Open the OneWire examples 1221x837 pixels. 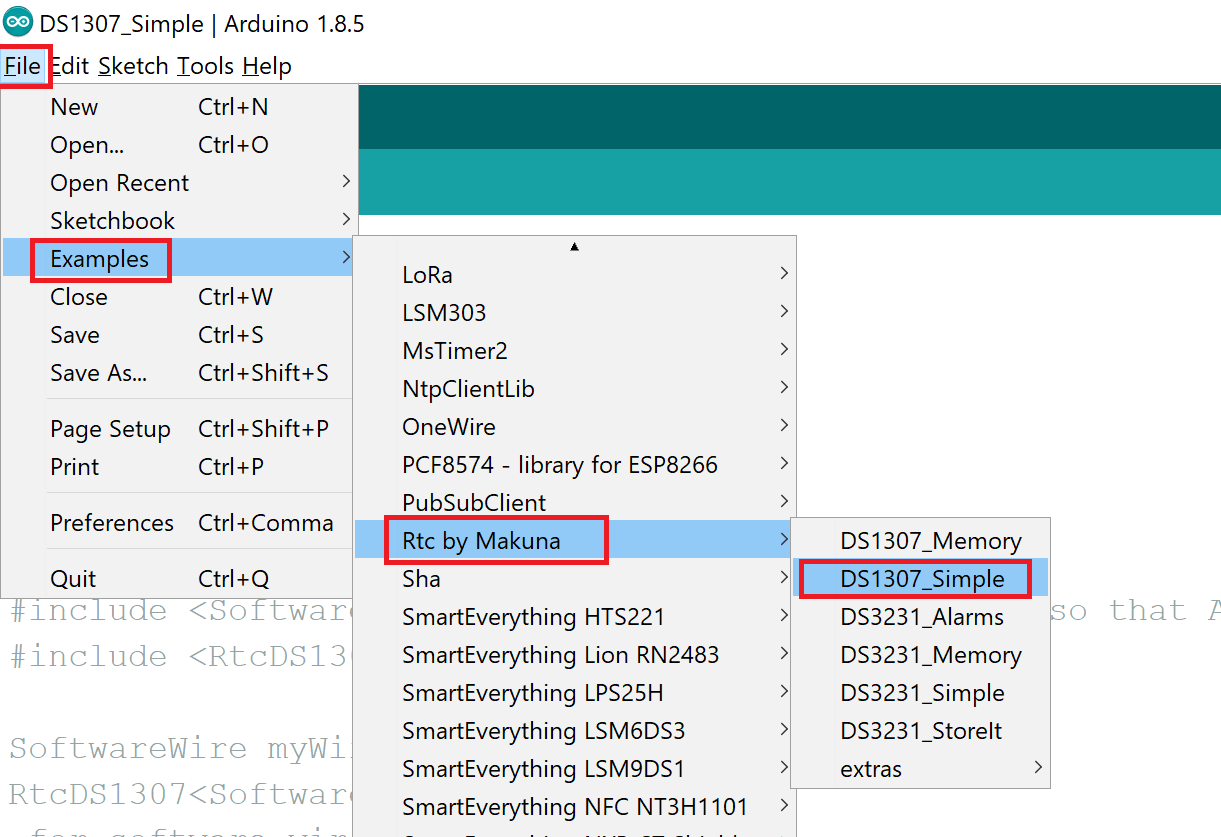click(x=575, y=427)
